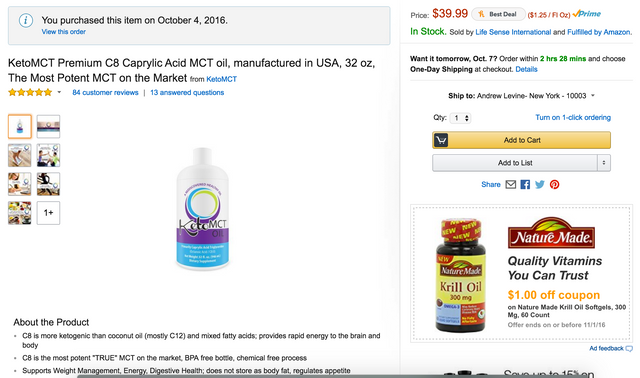Viewport: 640px width, 378px height.
Task: Click the cart icon on Add to Cart
Action: (441, 140)
